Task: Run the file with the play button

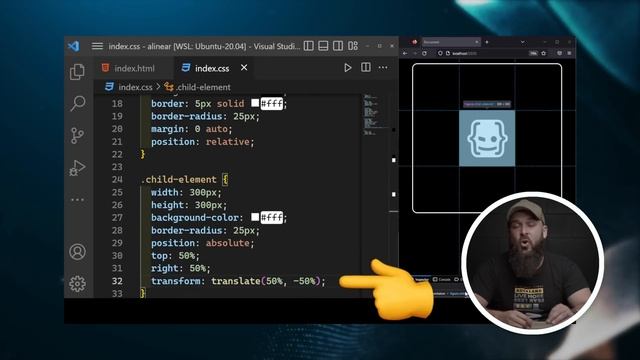Action: pos(347,68)
